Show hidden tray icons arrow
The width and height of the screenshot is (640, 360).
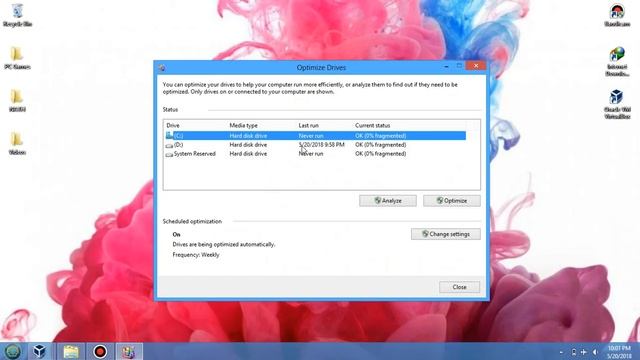pos(561,352)
